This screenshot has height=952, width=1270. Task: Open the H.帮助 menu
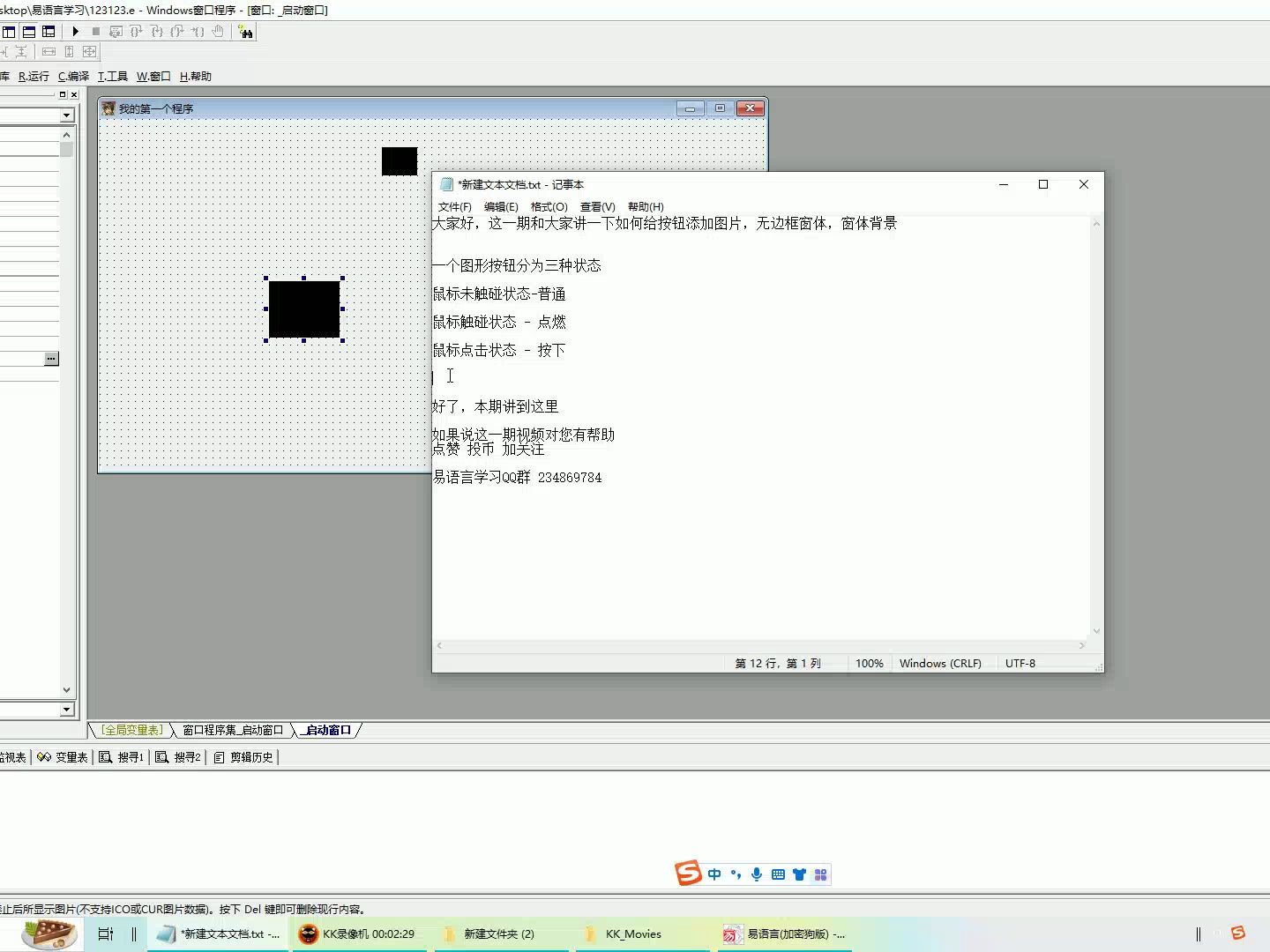(196, 77)
